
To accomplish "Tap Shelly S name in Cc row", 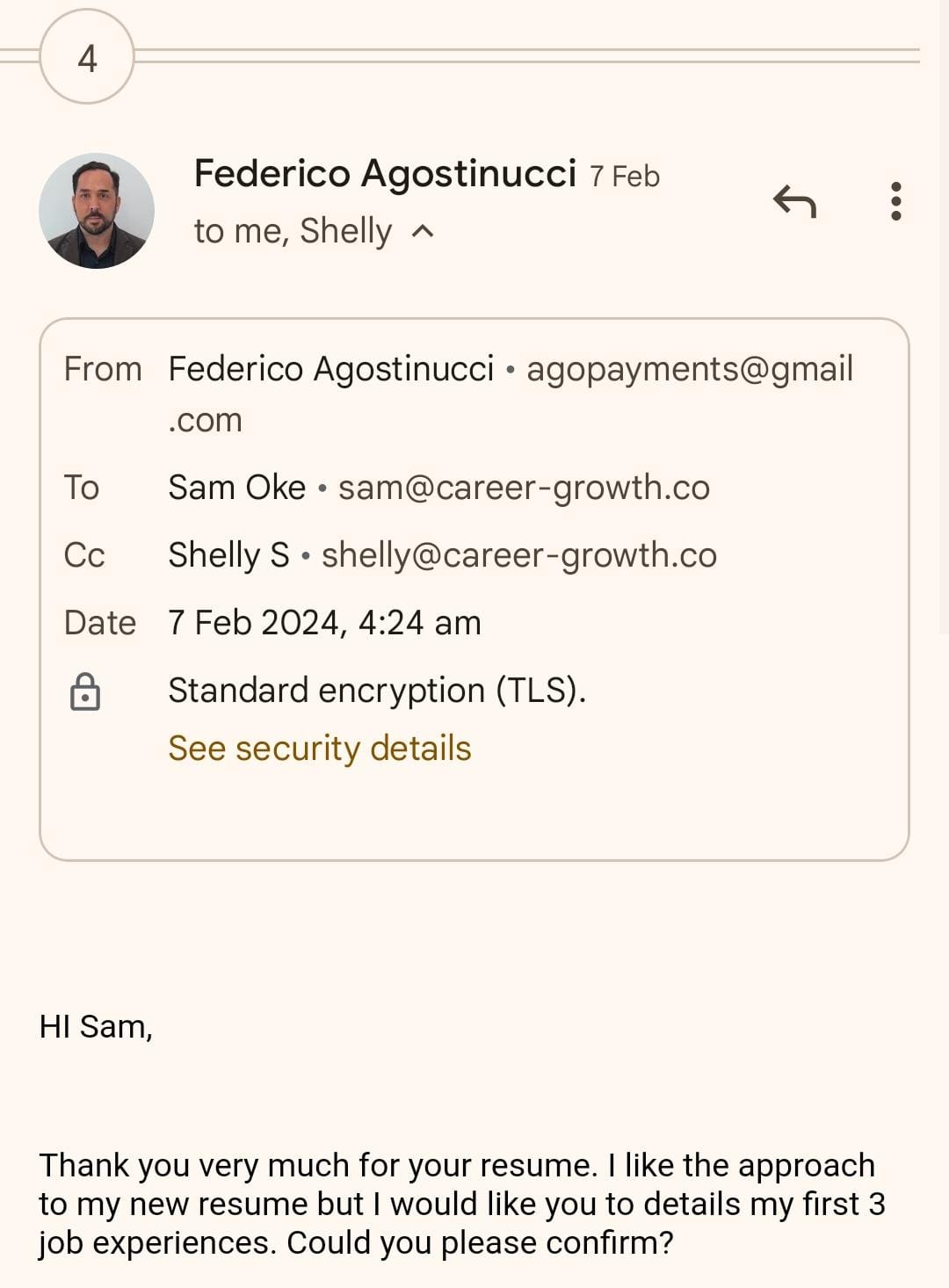I will tap(228, 555).
